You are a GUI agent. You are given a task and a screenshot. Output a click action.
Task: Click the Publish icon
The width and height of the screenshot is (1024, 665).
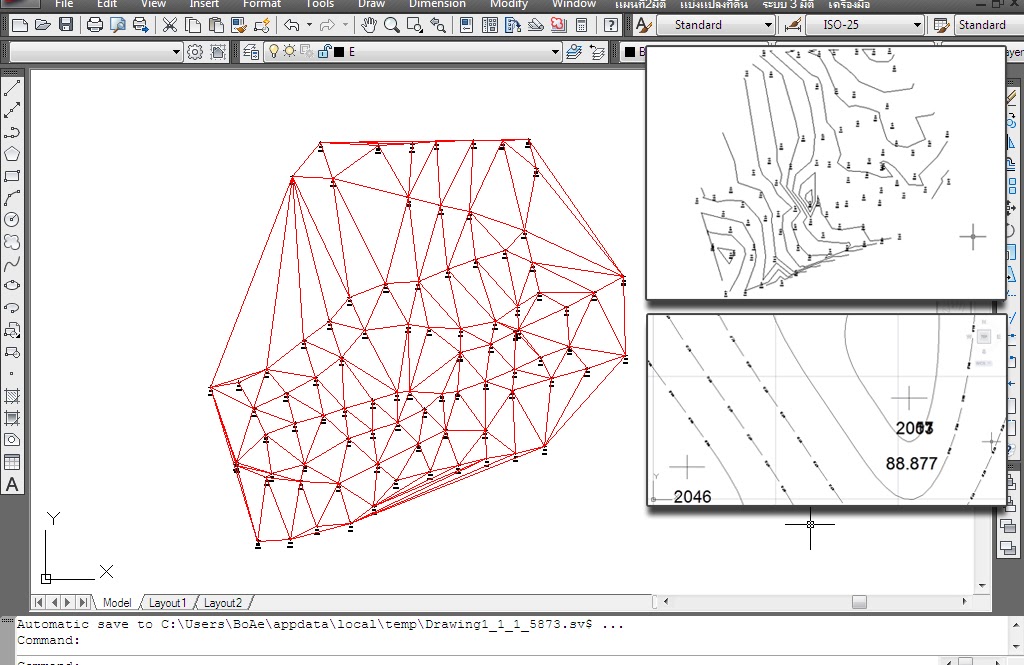tap(140, 25)
